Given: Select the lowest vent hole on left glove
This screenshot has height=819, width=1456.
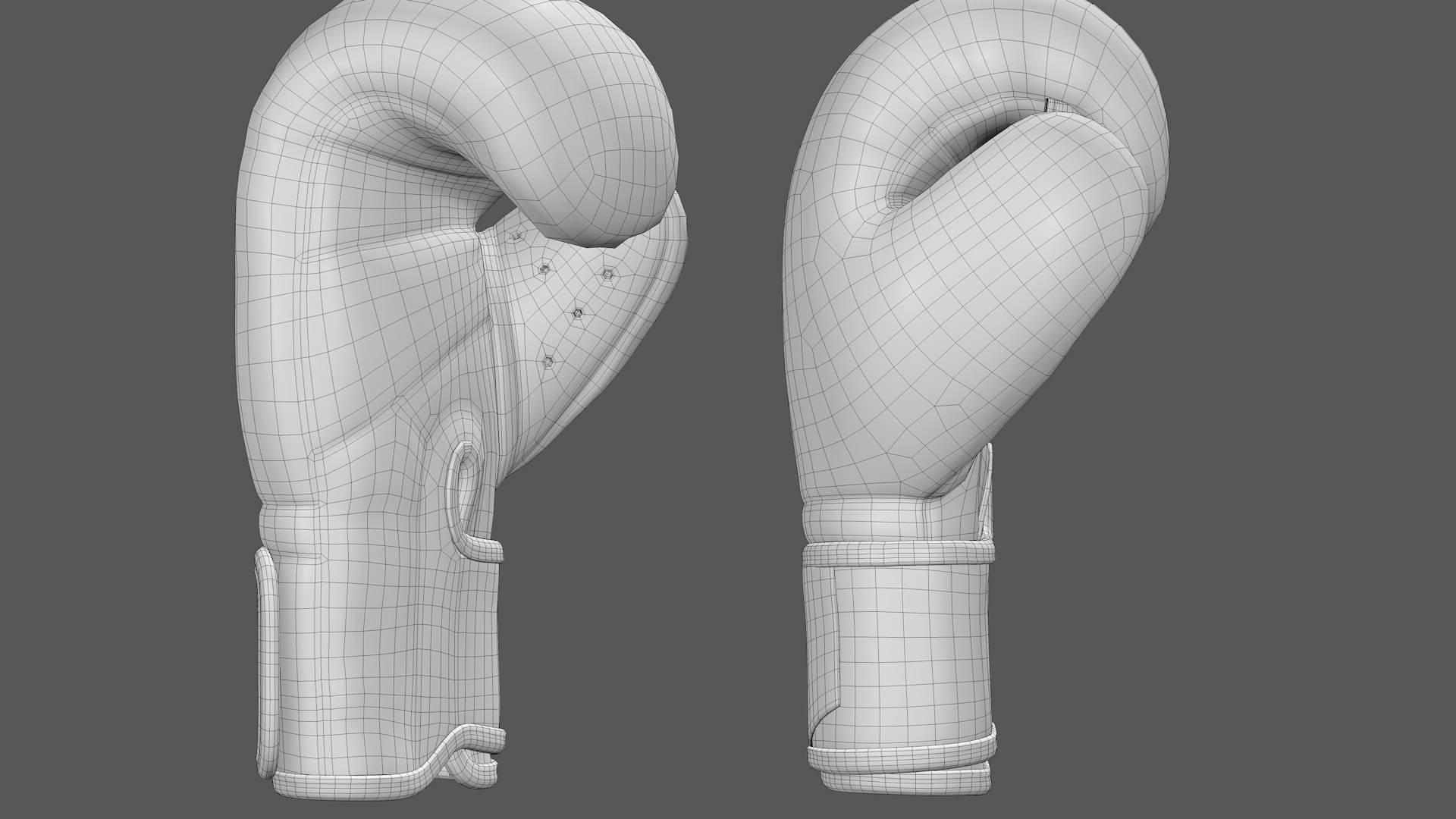Looking at the screenshot, I should click(549, 363).
